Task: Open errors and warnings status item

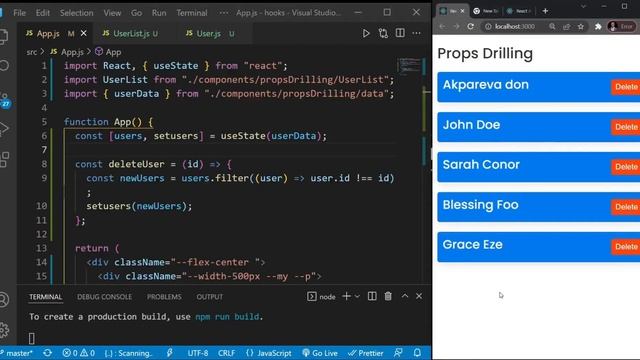Action: pyautogui.click(x=79, y=353)
